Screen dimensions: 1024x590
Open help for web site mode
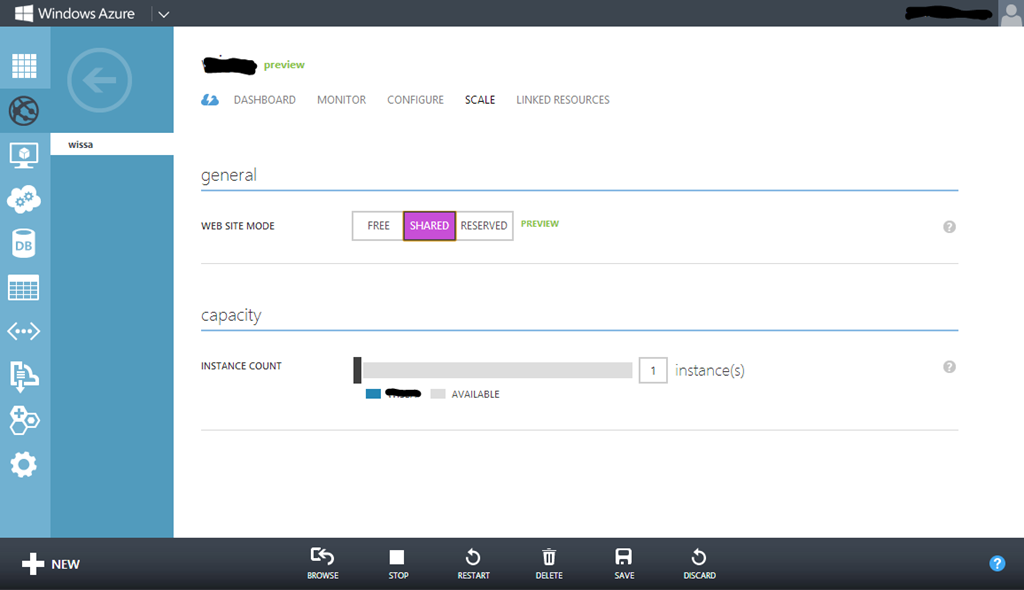950,227
